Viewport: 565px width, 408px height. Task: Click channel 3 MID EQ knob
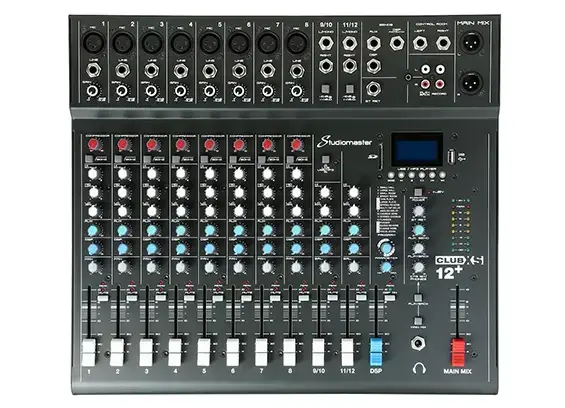[x=151, y=192]
